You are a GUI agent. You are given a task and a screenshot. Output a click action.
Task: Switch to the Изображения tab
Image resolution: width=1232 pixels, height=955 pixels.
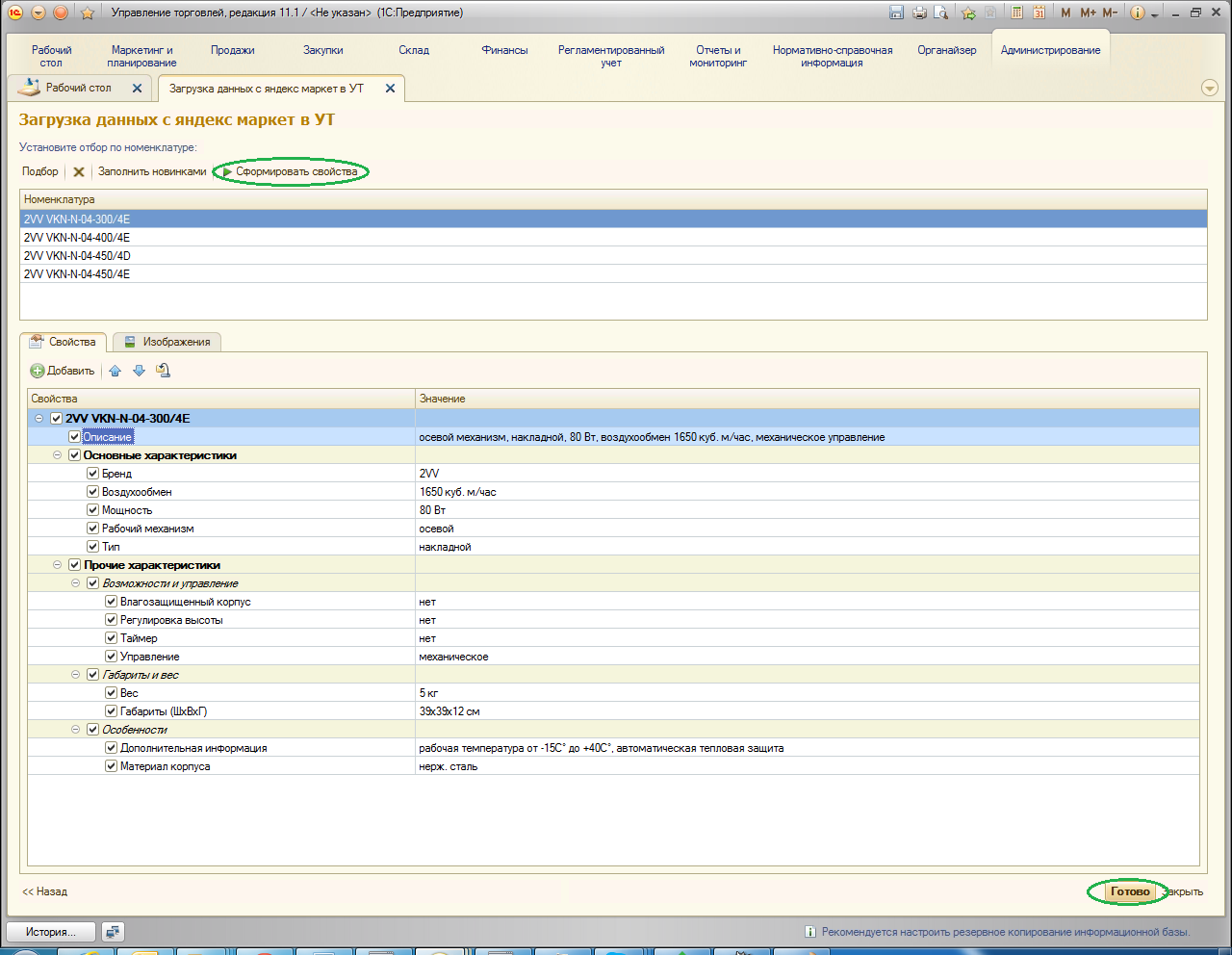167,342
